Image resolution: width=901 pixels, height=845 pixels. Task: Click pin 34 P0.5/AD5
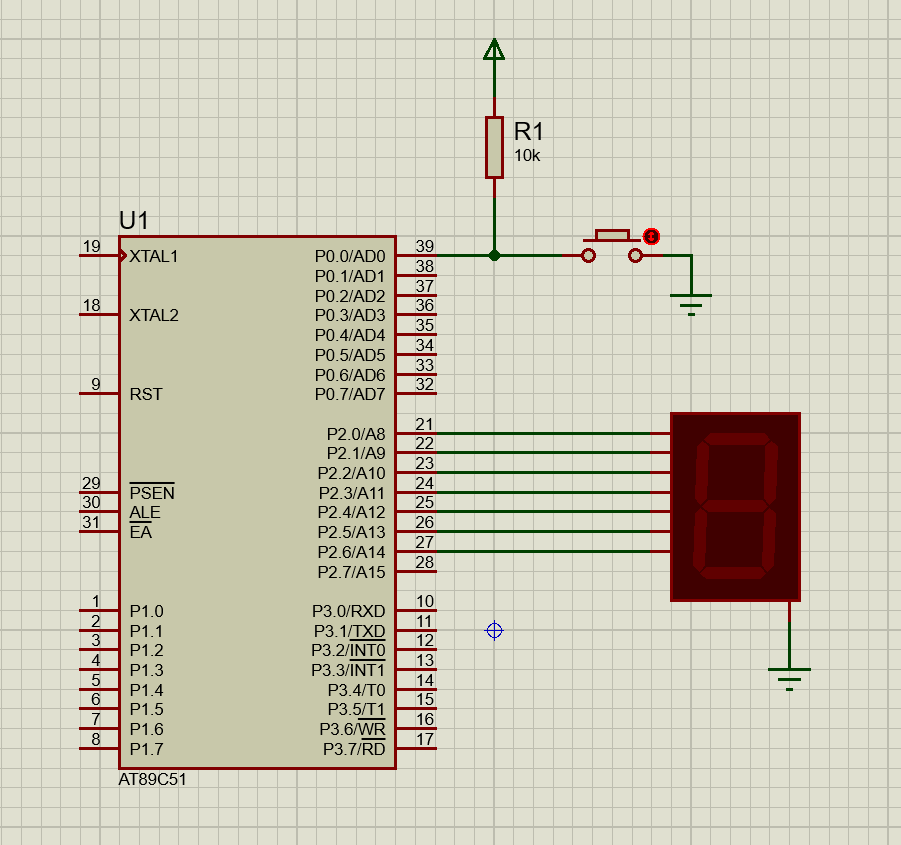417,354
